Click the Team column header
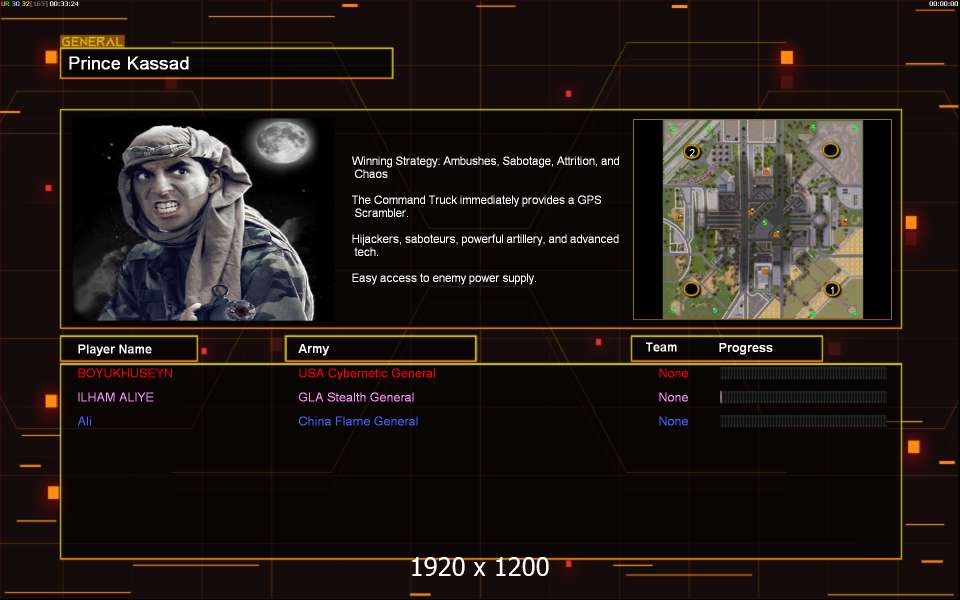The width and height of the screenshot is (960, 600). [x=661, y=348]
